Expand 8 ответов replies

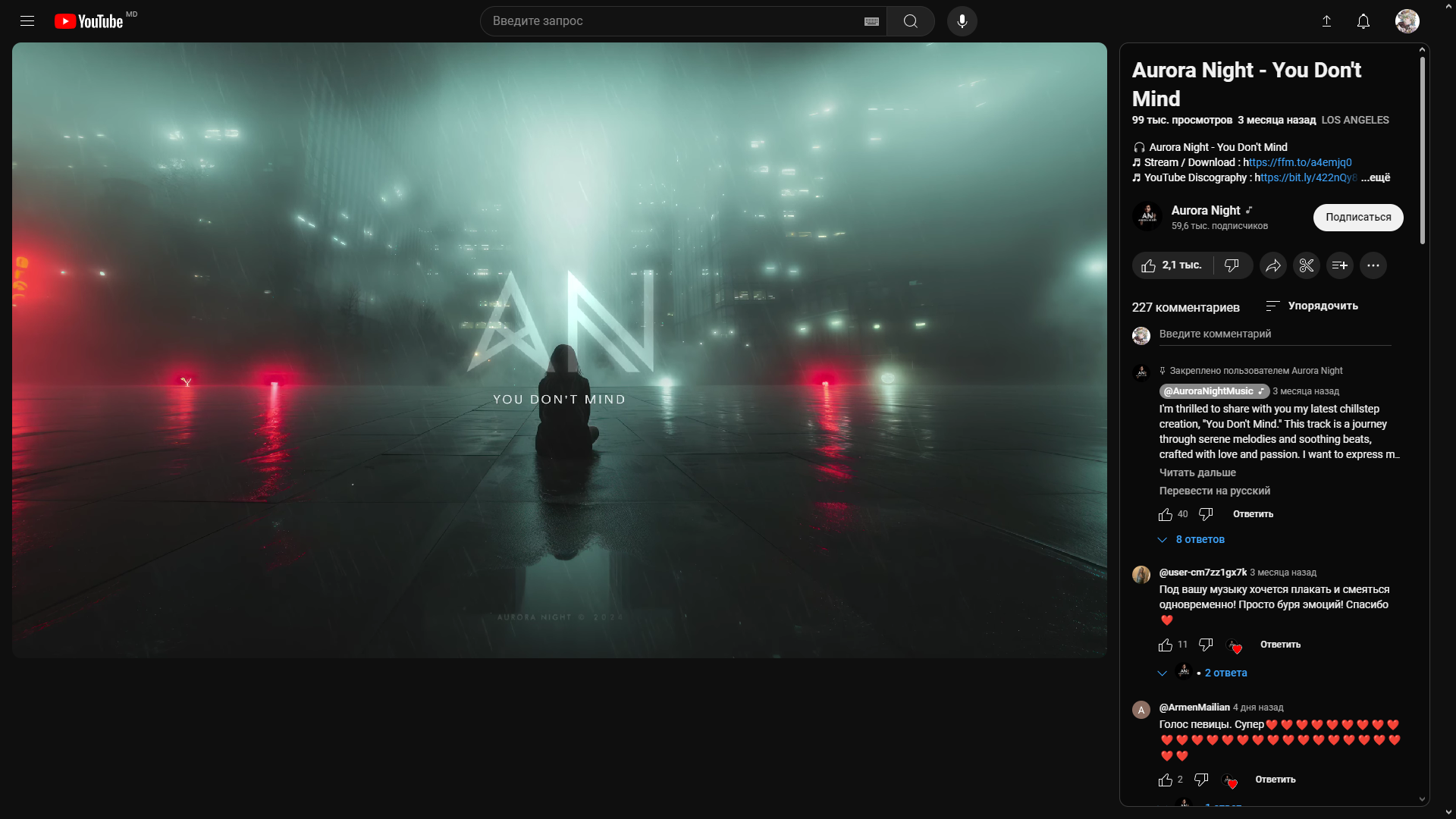(1191, 540)
